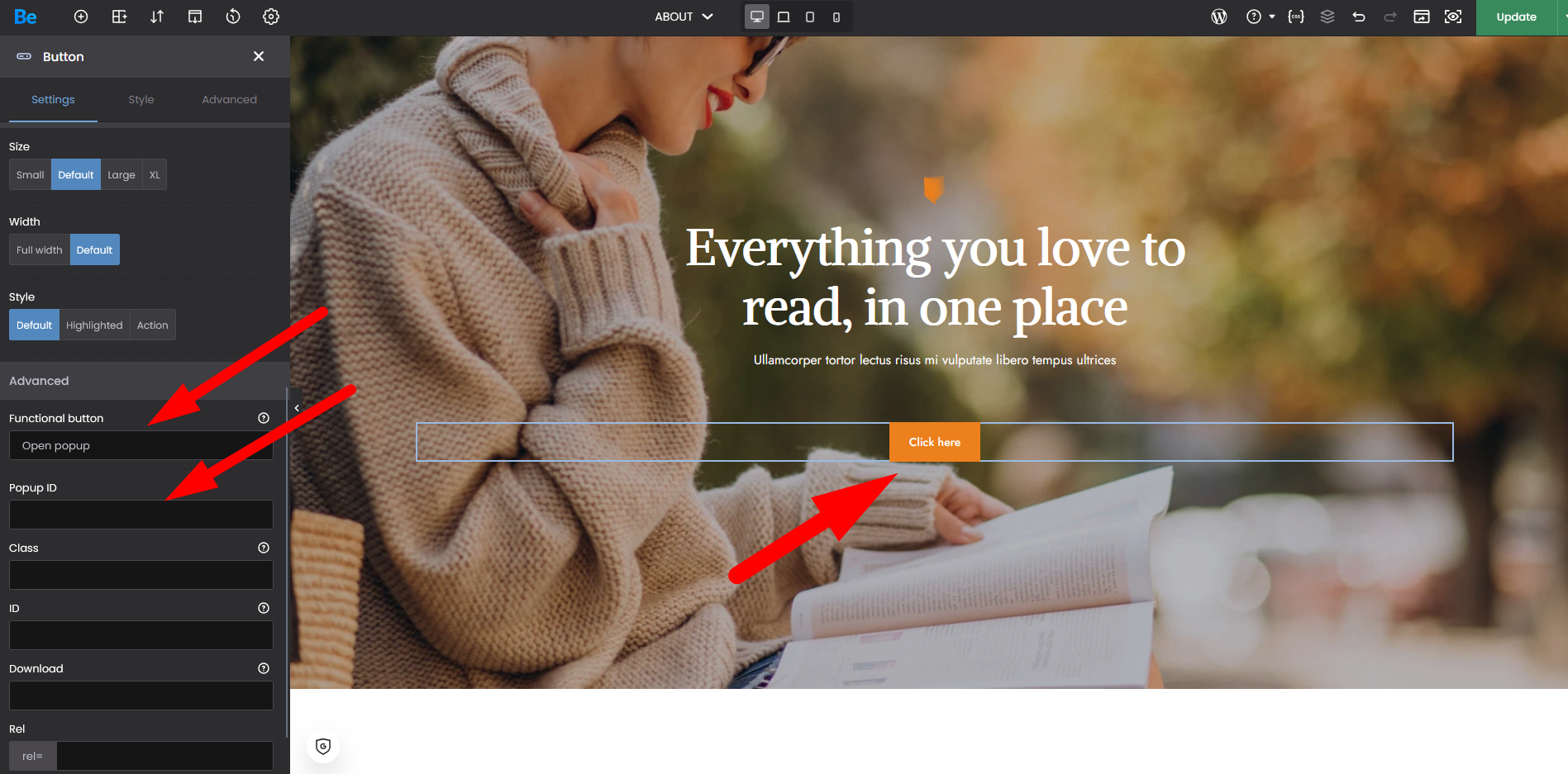Click the WordPress logo icon
This screenshot has height=774, width=1568.
[x=1219, y=17]
